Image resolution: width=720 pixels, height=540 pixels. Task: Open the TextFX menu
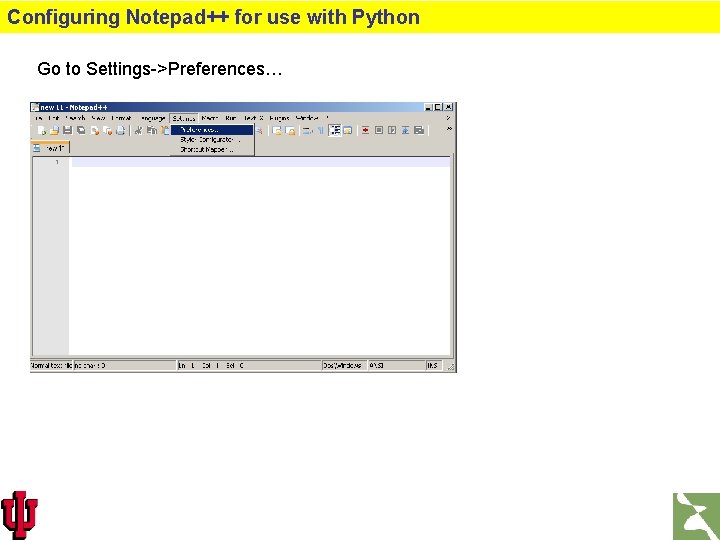pos(253,118)
